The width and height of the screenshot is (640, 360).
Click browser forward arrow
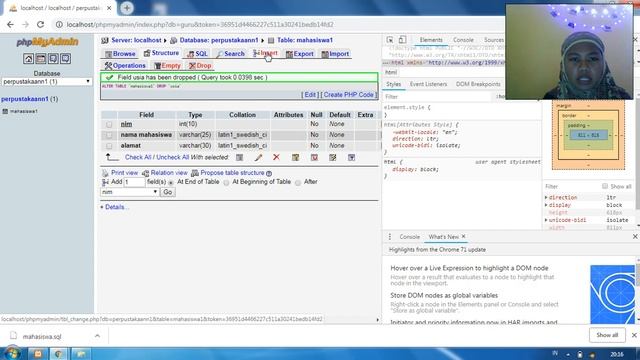25,24
